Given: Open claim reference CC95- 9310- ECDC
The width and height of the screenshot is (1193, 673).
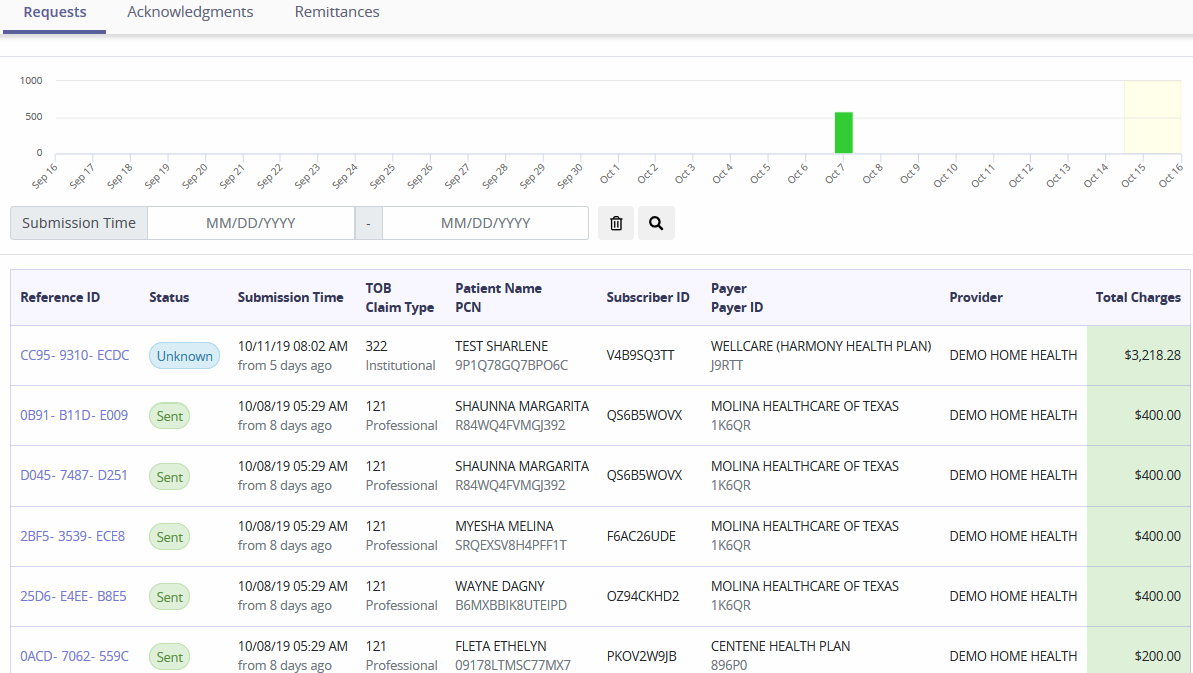Looking at the screenshot, I should [x=74, y=355].
